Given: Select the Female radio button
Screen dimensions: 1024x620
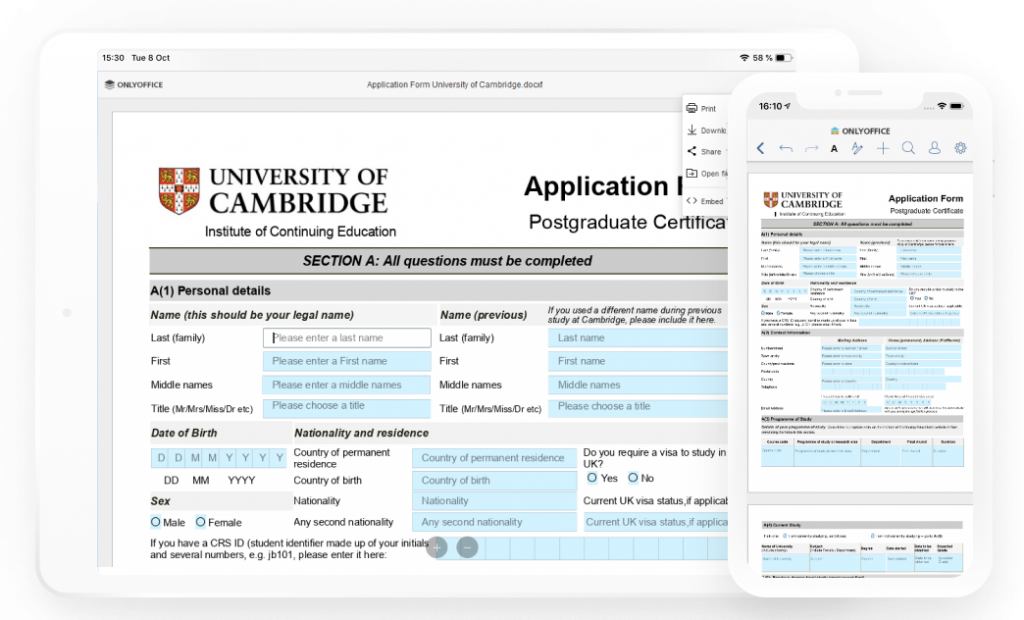Looking at the screenshot, I should 201,522.
